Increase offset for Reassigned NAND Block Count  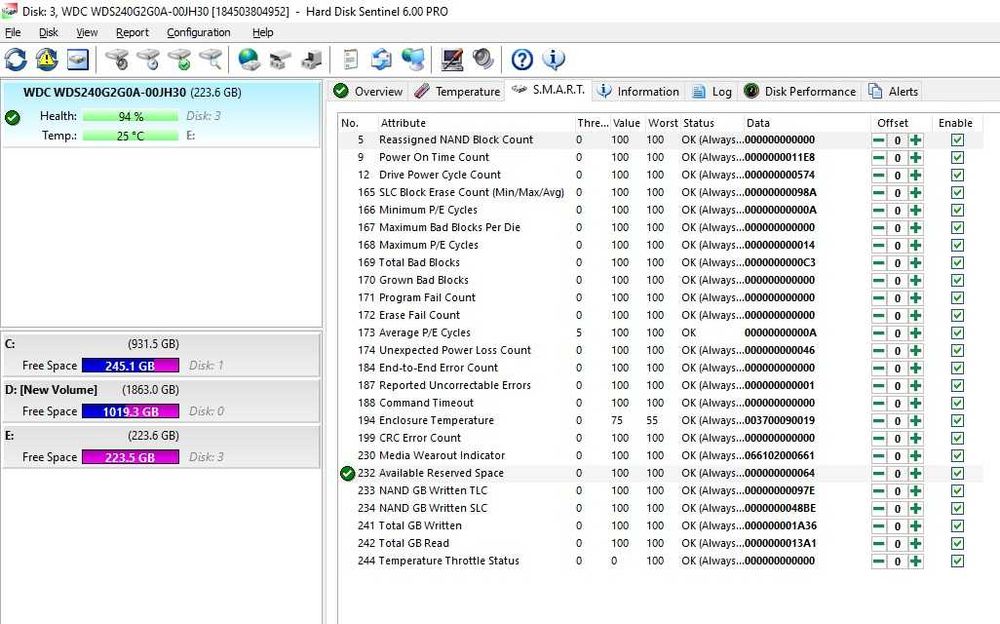(x=916, y=140)
